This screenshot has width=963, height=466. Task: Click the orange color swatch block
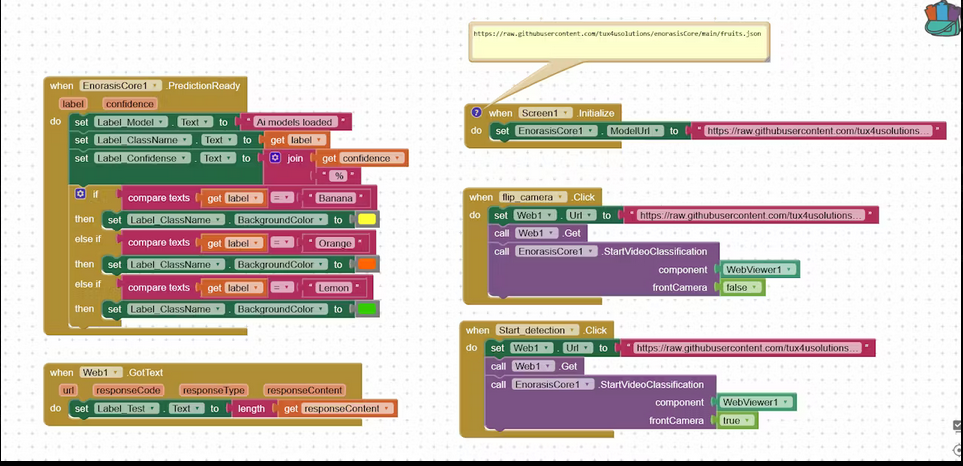coord(366,265)
